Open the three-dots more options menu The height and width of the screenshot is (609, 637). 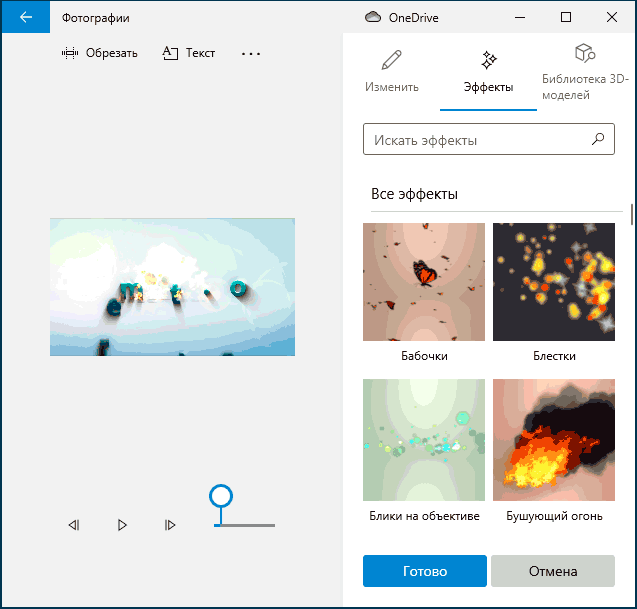click(x=251, y=54)
